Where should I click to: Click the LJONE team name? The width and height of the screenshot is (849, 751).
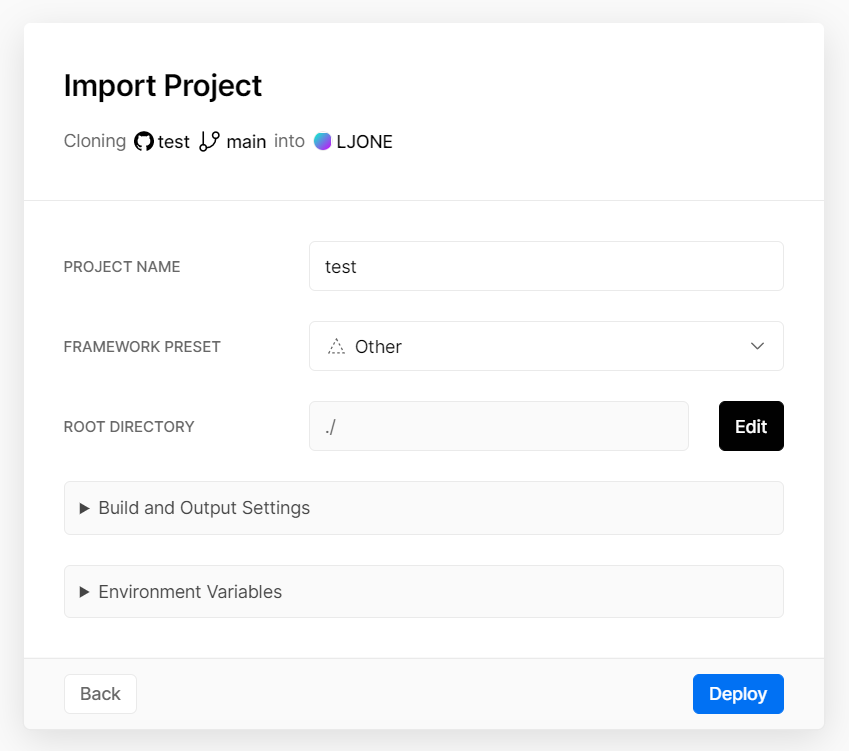click(364, 142)
